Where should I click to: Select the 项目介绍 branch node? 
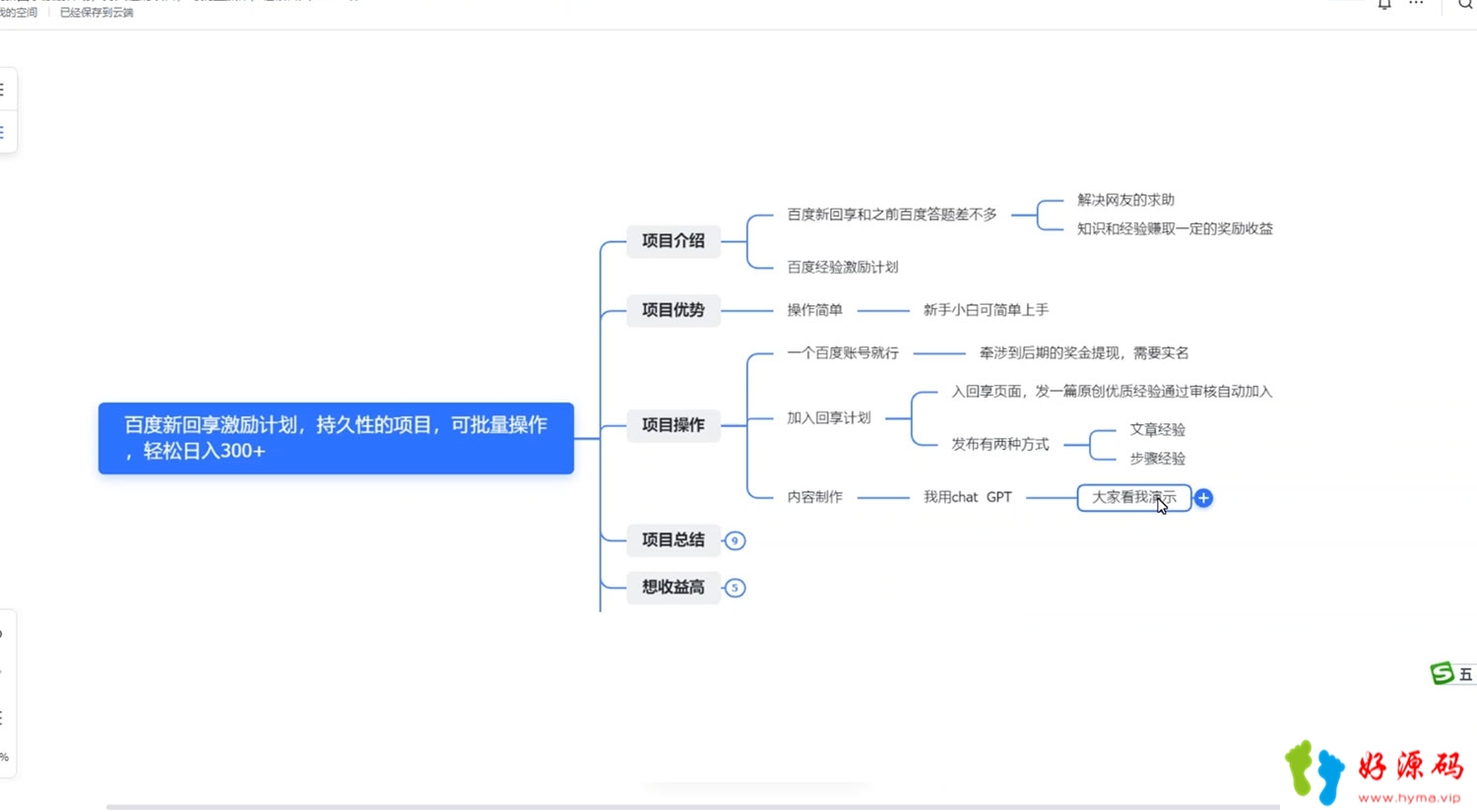pos(674,241)
